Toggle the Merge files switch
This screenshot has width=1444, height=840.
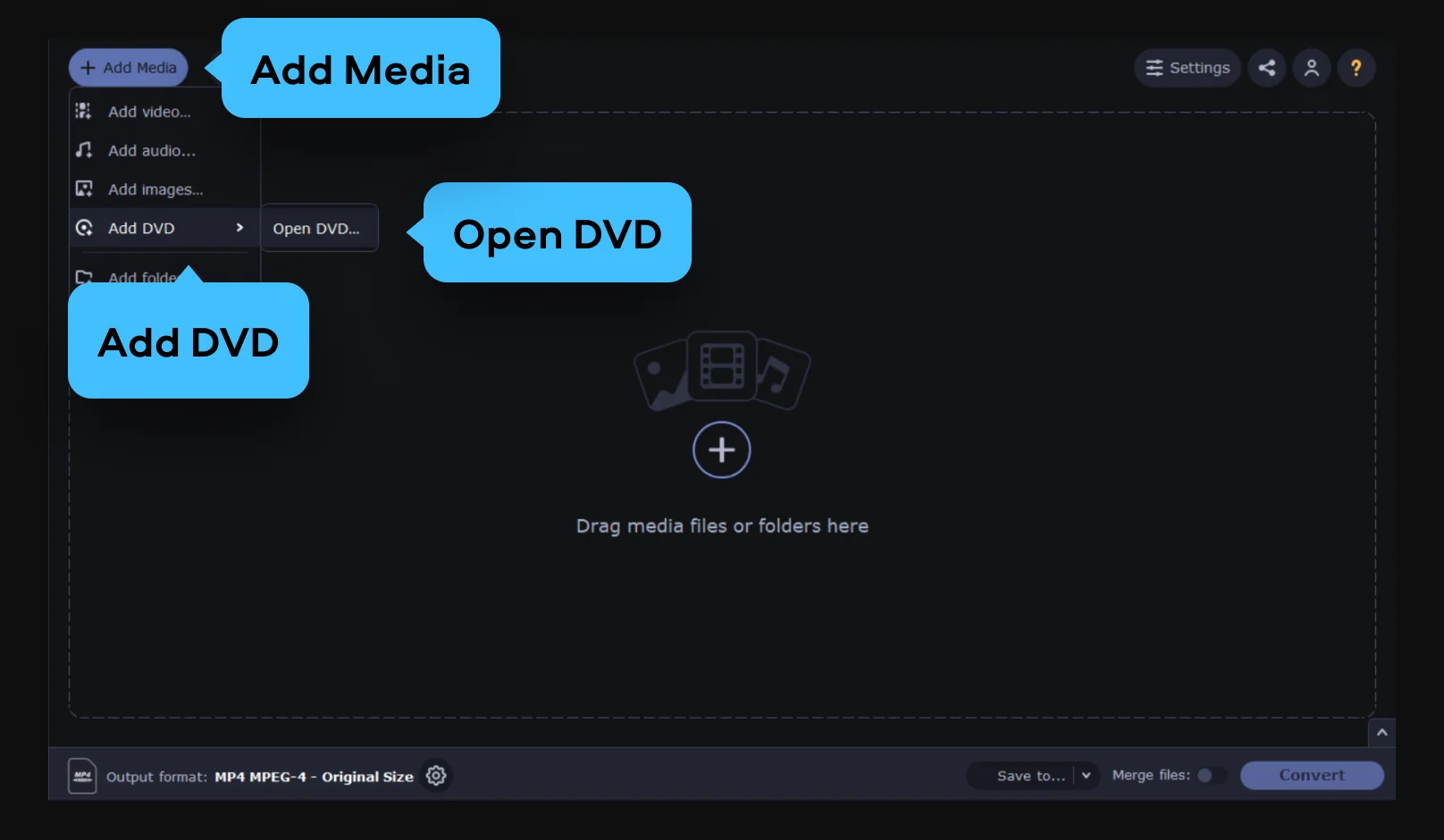(x=1212, y=776)
